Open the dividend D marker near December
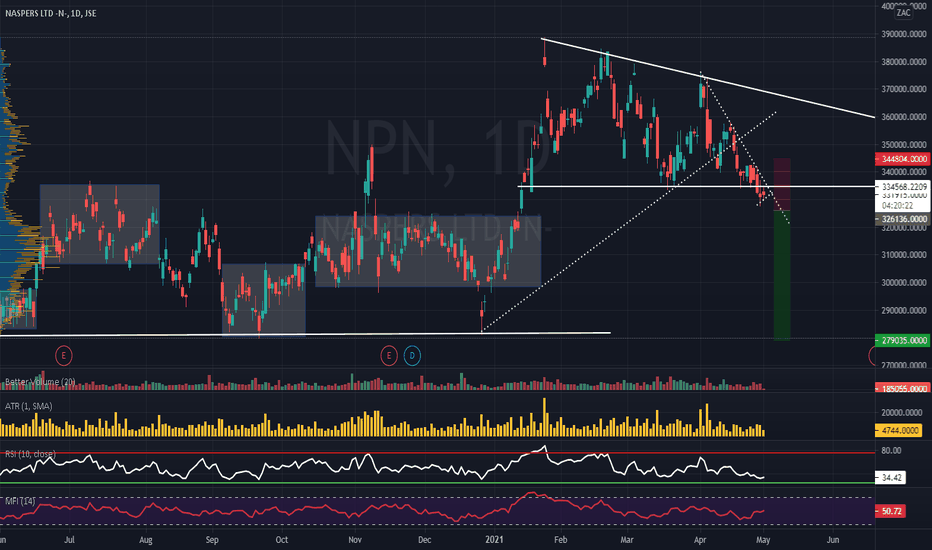932x550 pixels. 412,356
